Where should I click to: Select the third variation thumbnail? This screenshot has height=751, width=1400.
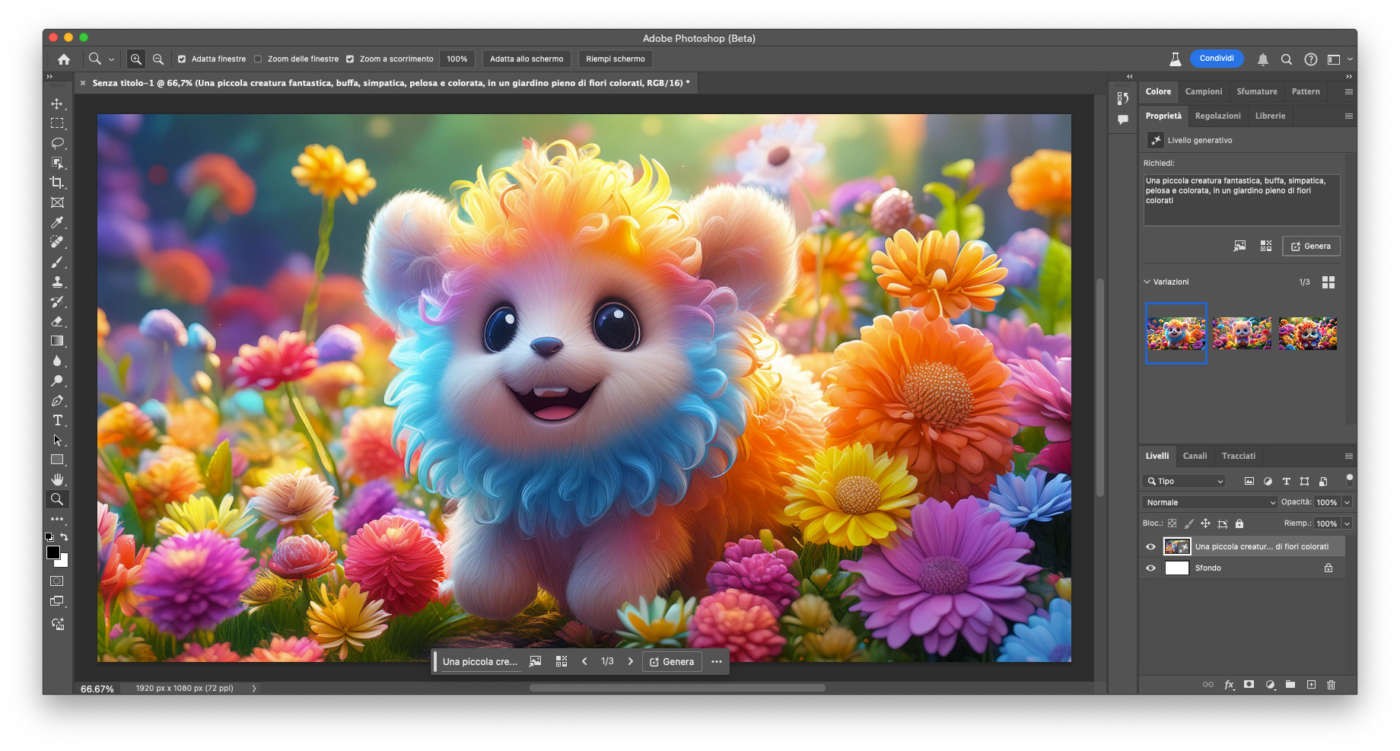[x=1307, y=333]
